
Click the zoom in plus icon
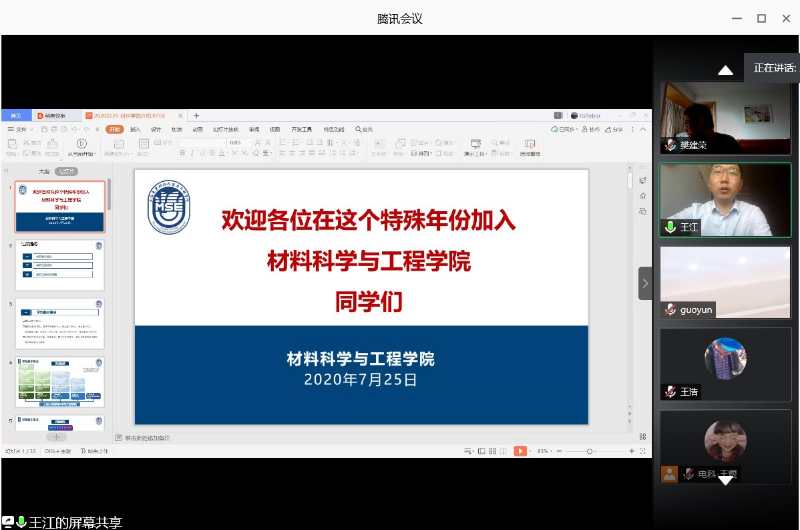click(631, 451)
